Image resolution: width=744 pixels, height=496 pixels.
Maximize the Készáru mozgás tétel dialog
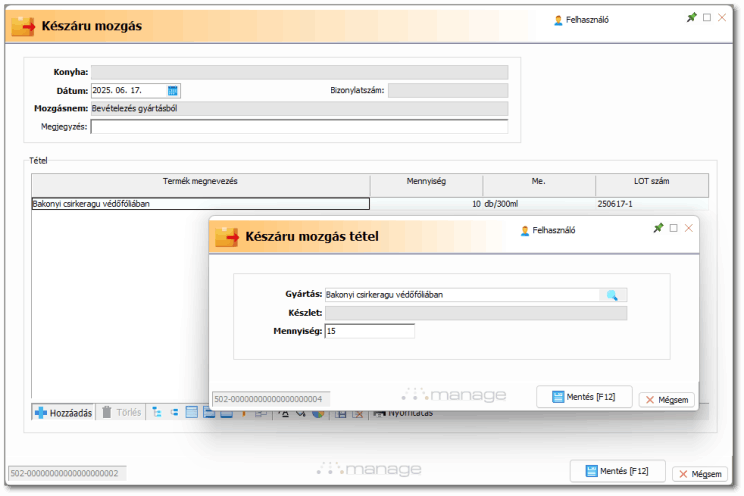point(673,228)
